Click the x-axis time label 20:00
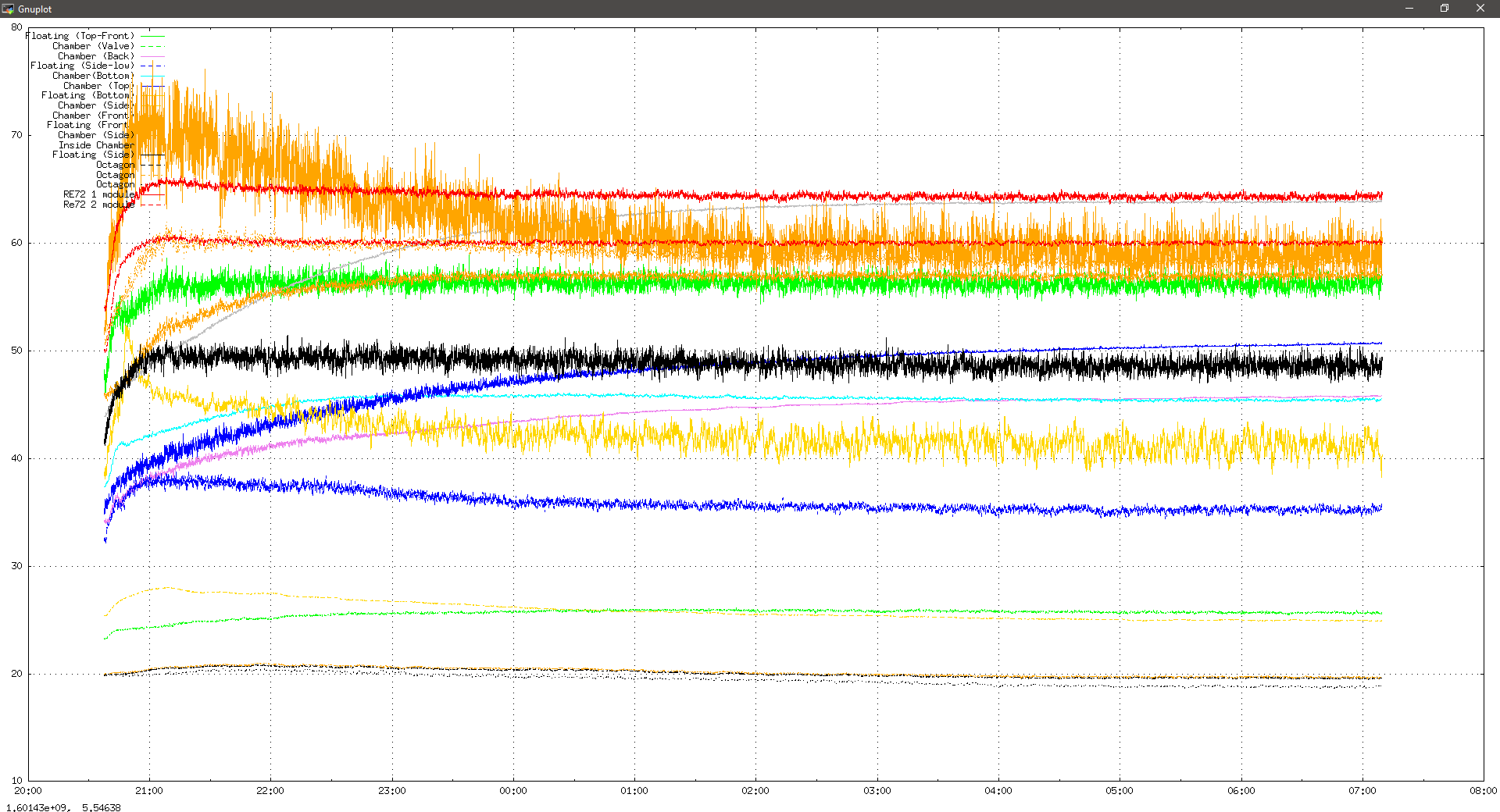 [x=28, y=791]
